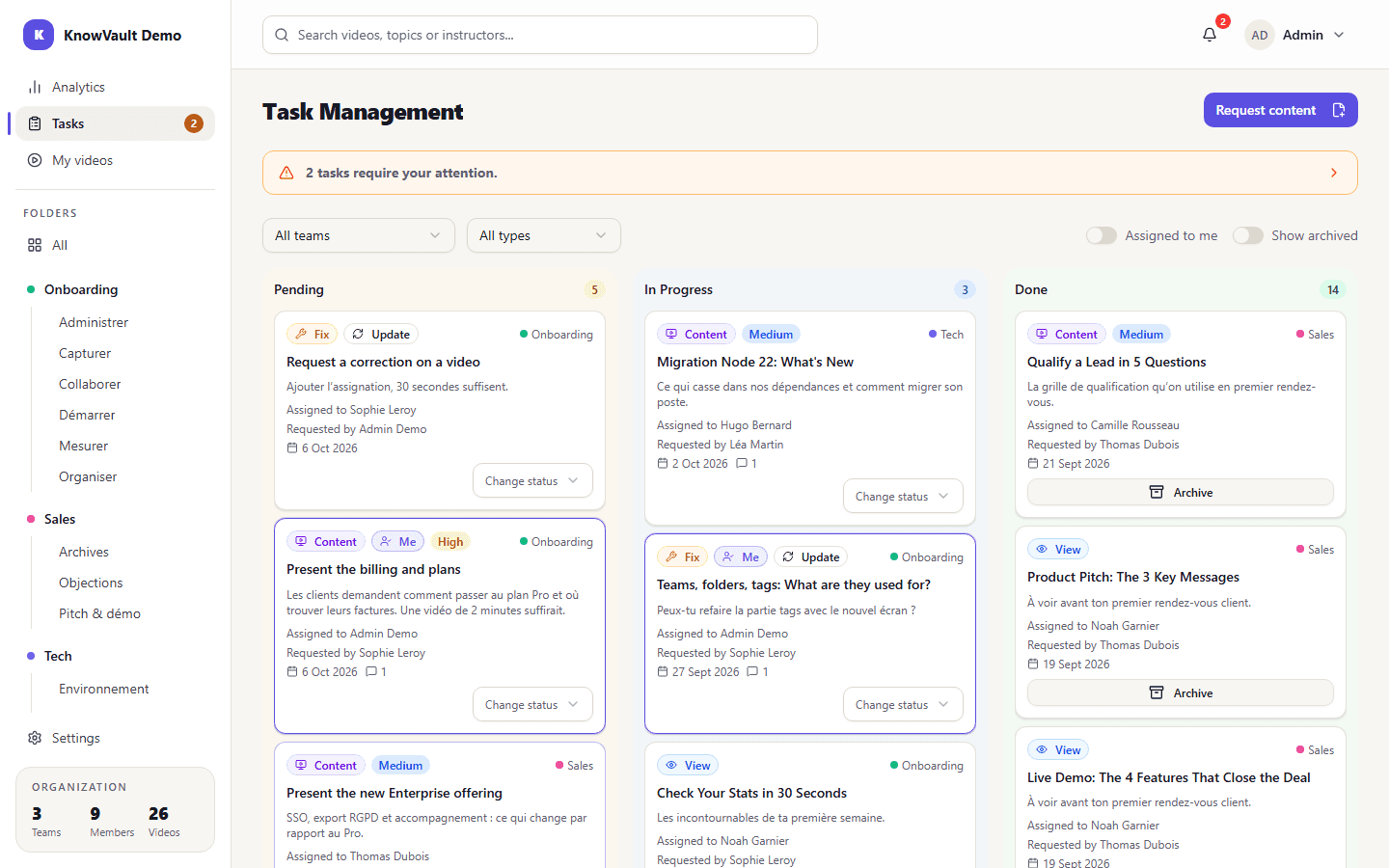Click the Request content button
This screenshot has height=868, width=1389.
[1281, 110]
